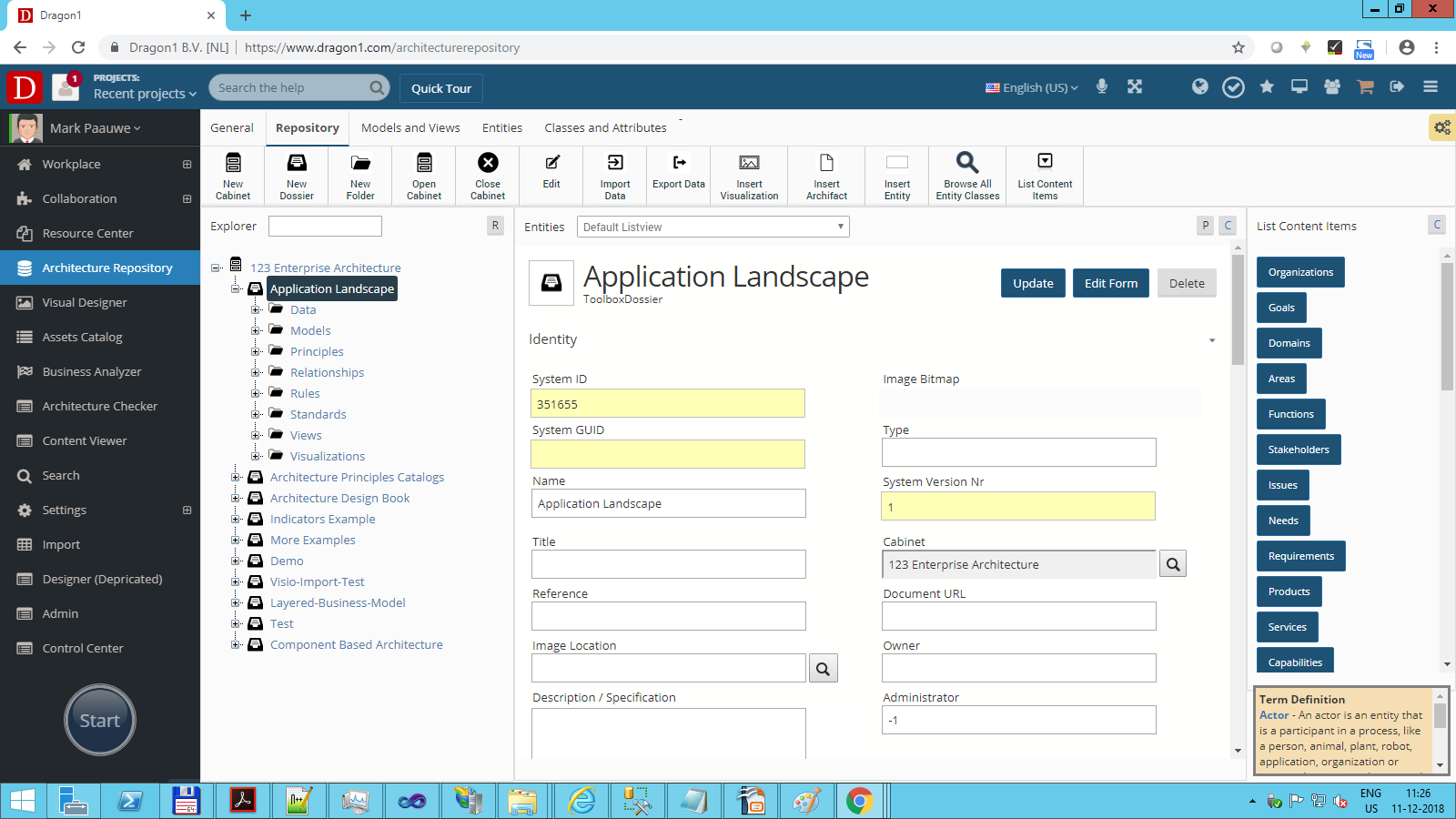Screen dimensions: 1456x819
Task: Click the Update button
Action: click(1033, 283)
